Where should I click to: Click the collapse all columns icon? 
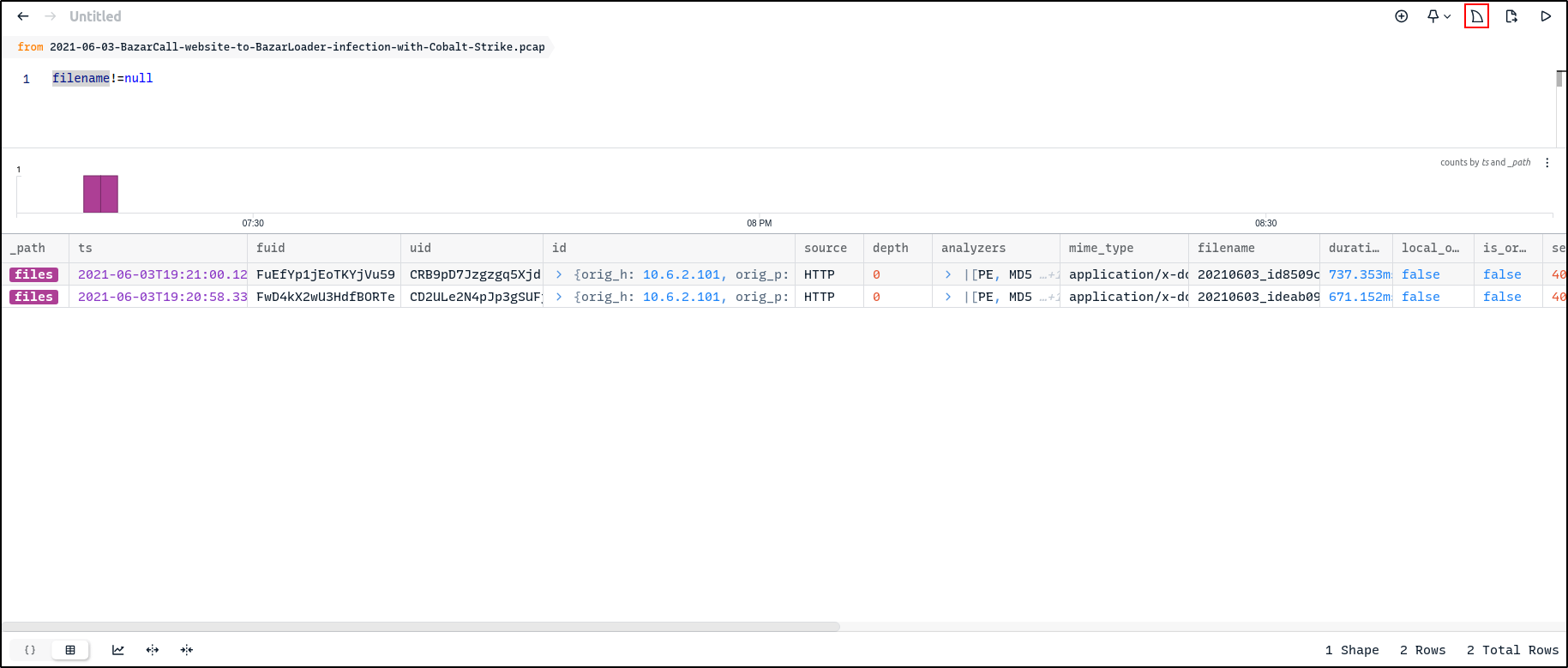187,650
